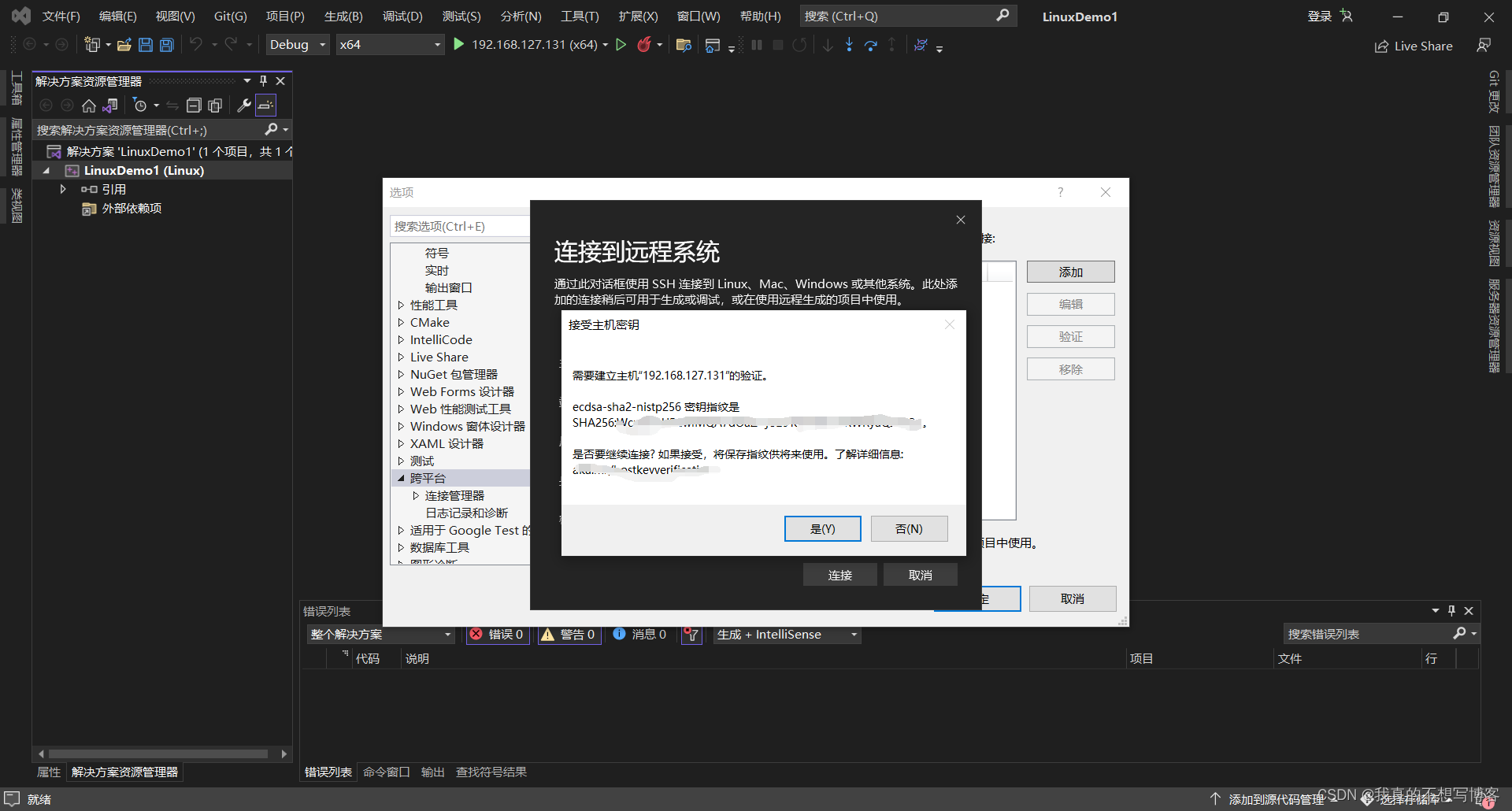1512x811 pixels.
Task: Open the 调试(D) menu
Action: coord(402,16)
